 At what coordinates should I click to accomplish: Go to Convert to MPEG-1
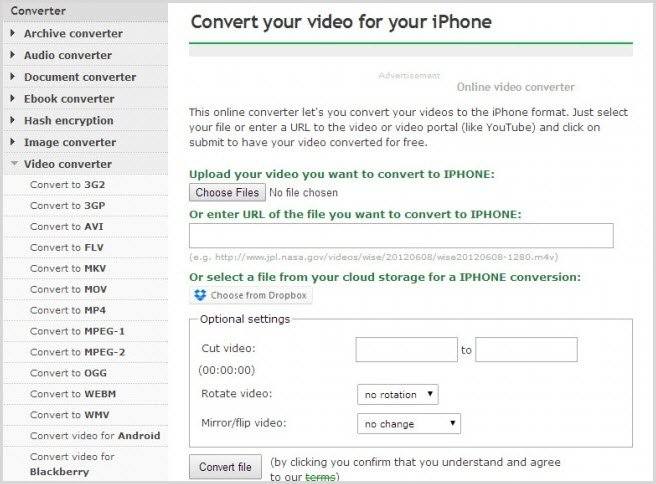point(77,331)
